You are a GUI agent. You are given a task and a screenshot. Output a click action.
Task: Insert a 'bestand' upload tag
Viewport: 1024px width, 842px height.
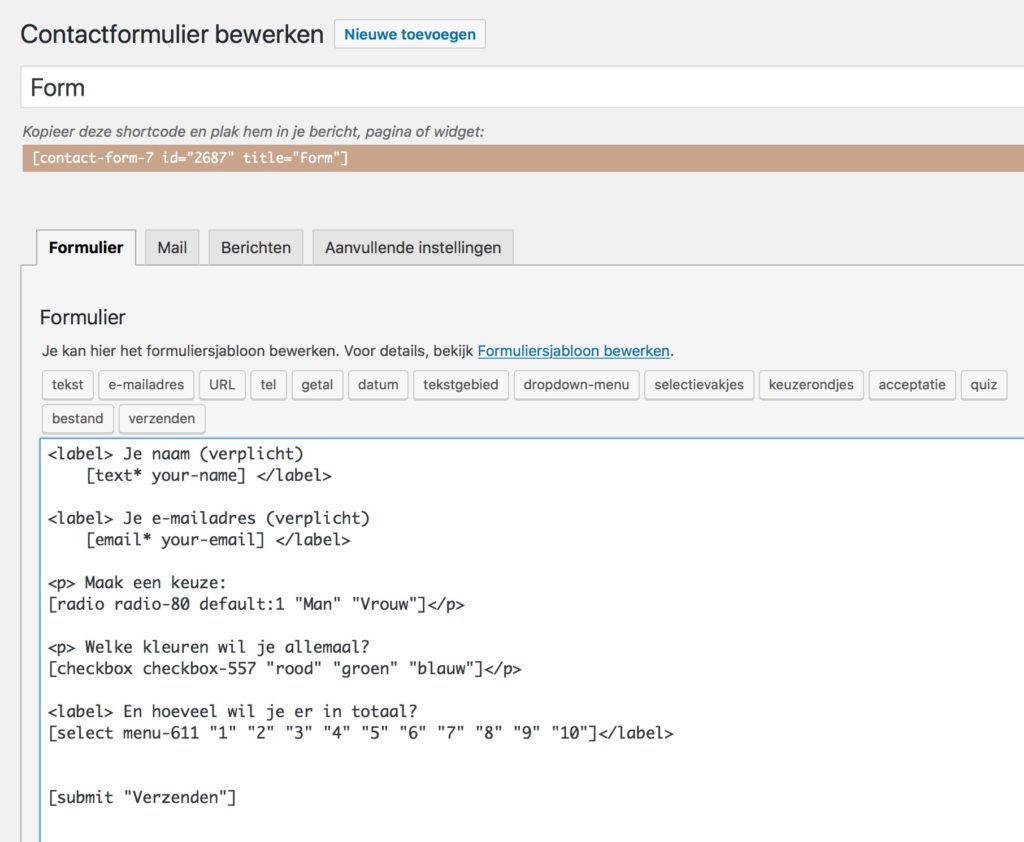click(77, 418)
